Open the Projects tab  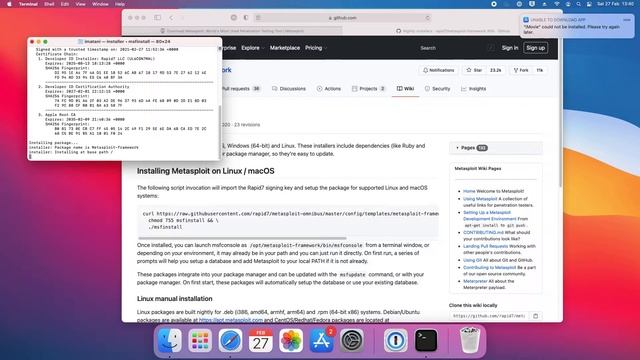coord(369,89)
